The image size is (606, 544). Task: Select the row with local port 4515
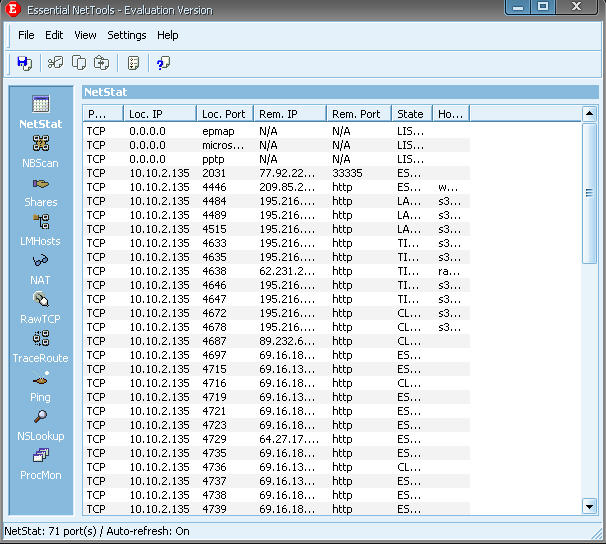click(x=277, y=229)
